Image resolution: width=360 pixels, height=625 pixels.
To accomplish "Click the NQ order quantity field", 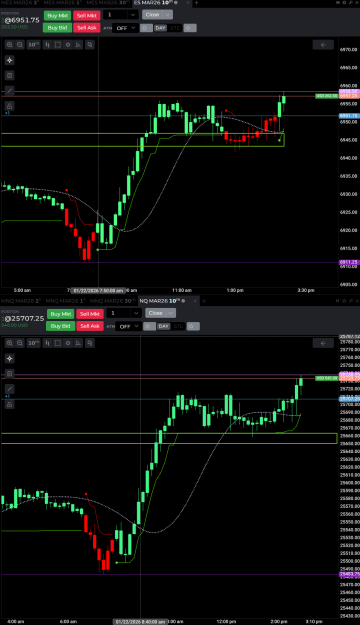I will [119, 313].
